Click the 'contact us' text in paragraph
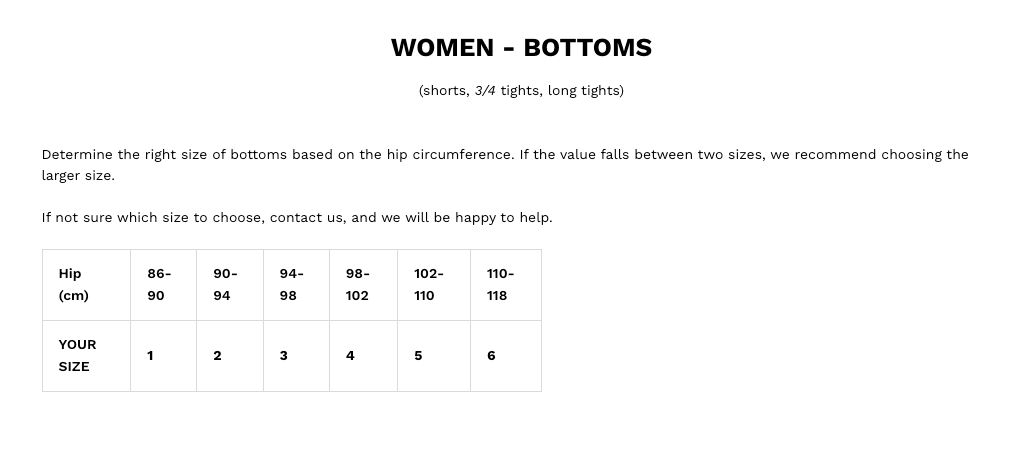Image resolution: width=1014 pixels, height=468 pixels. 307,218
